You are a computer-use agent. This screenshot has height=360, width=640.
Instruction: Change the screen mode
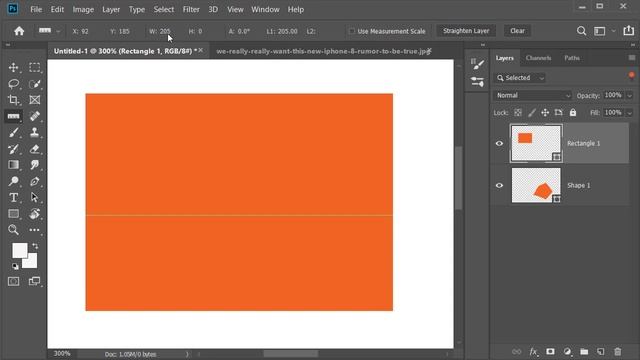[35, 282]
